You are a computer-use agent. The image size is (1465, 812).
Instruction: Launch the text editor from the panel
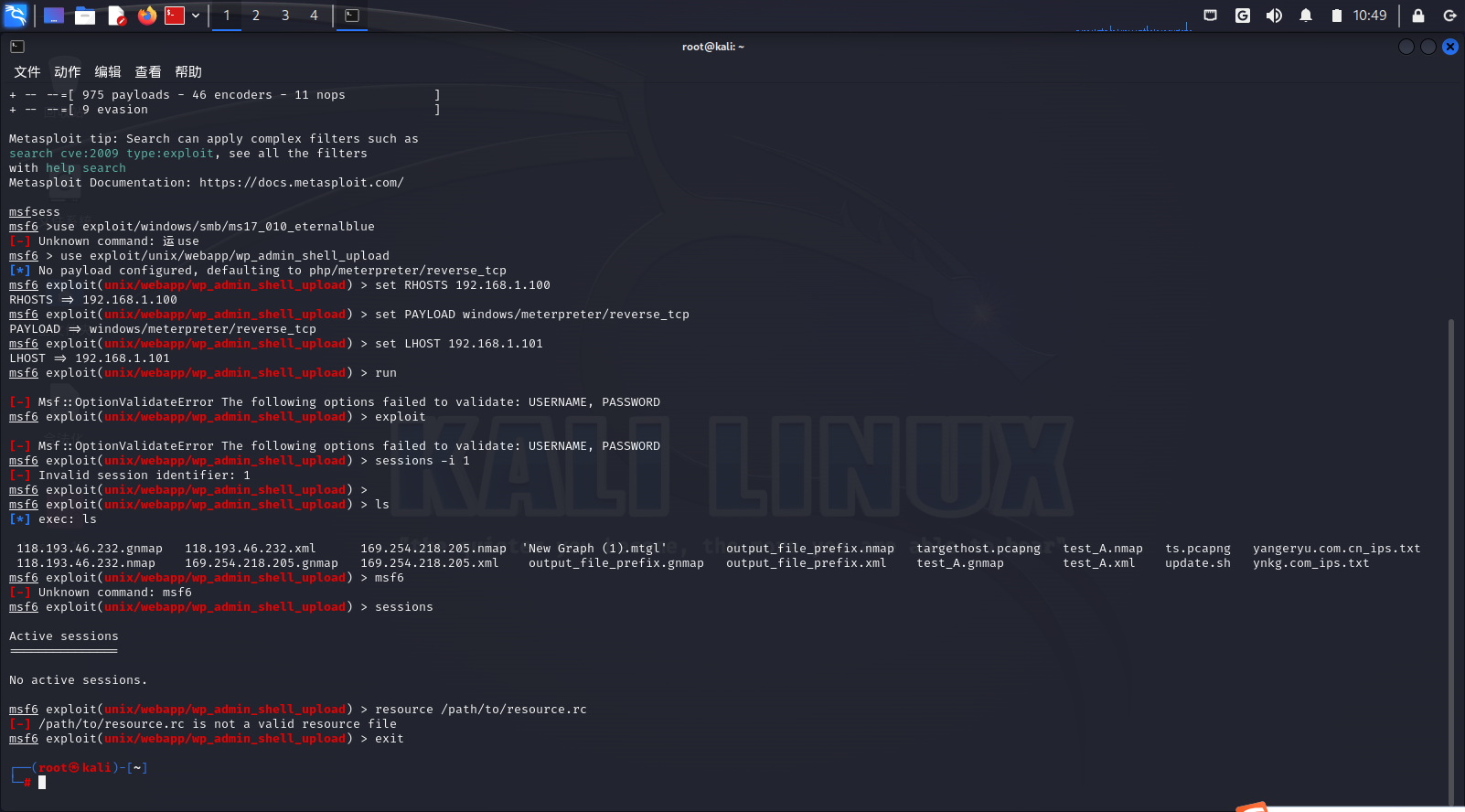tap(116, 16)
